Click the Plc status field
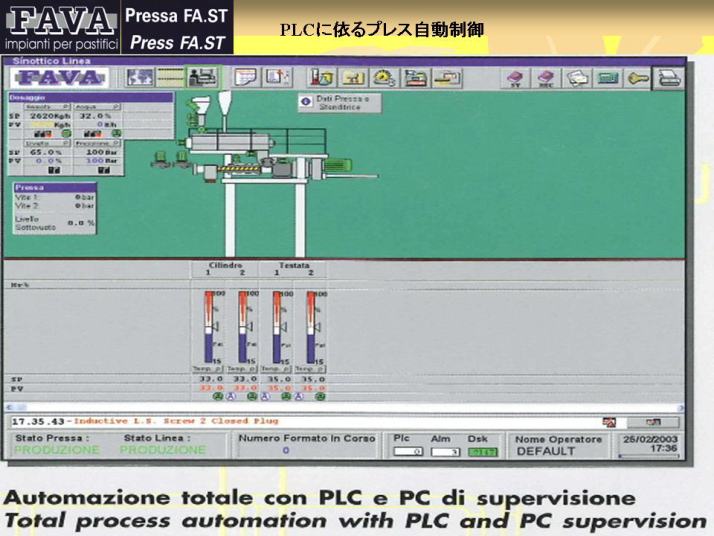 [x=408, y=452]
